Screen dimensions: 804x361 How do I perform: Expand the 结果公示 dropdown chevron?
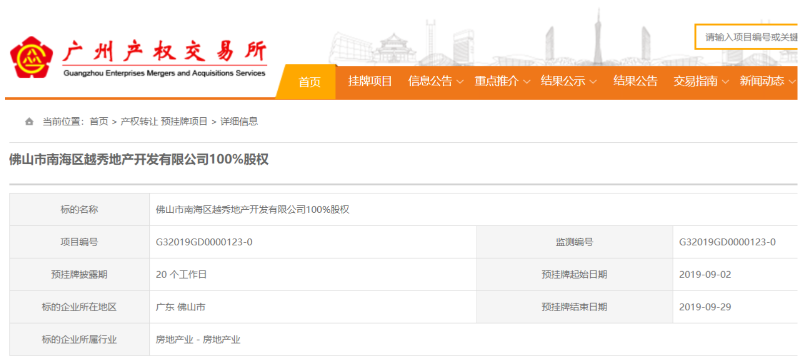593,82
